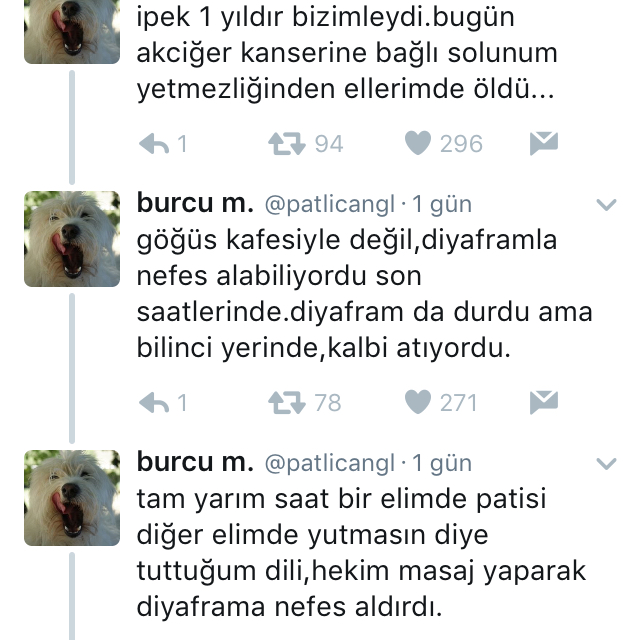Image resolution: width=640 pixels, height=640 pixels.
Task: Reply to the tweet about ipek's death
Action: point(154,144)
